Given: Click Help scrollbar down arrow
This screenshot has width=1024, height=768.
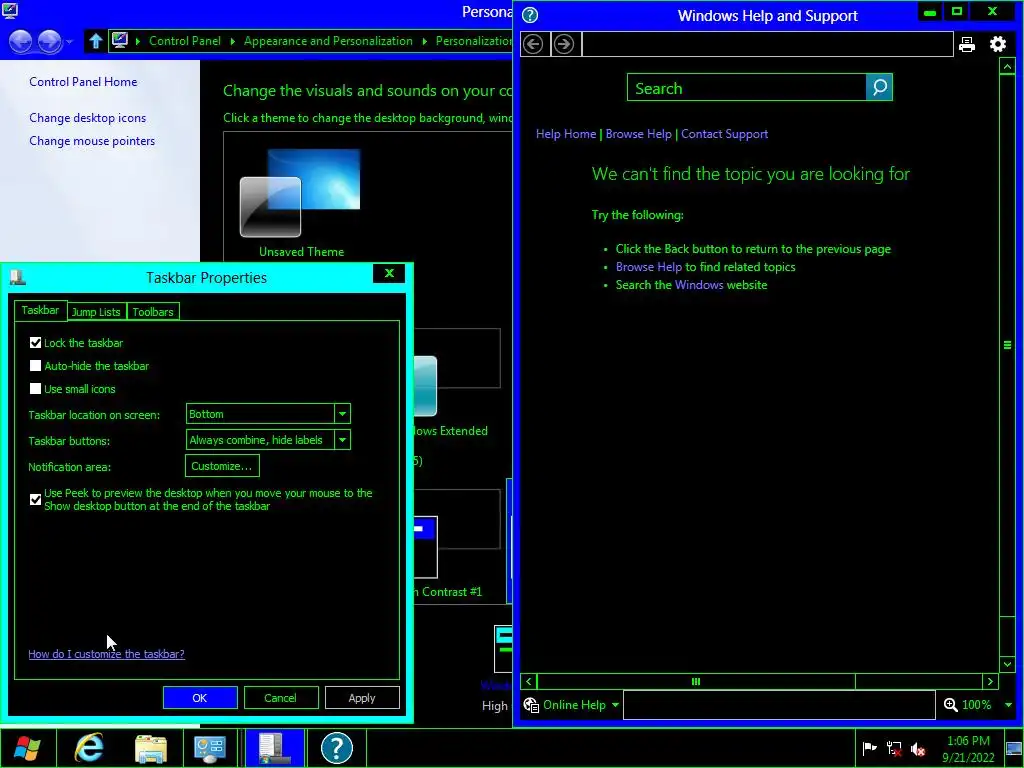Looking at the screenshot, I should click(x=1007, y=664).
